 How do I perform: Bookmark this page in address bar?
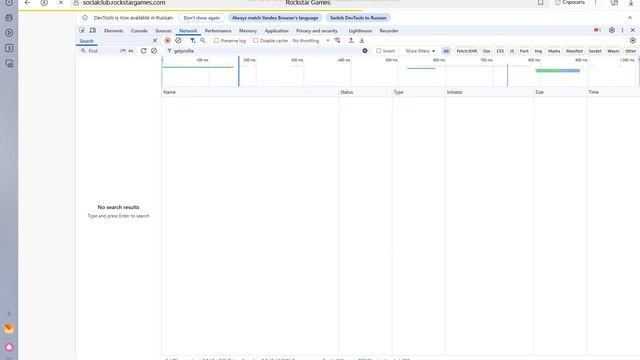point(540,2)
